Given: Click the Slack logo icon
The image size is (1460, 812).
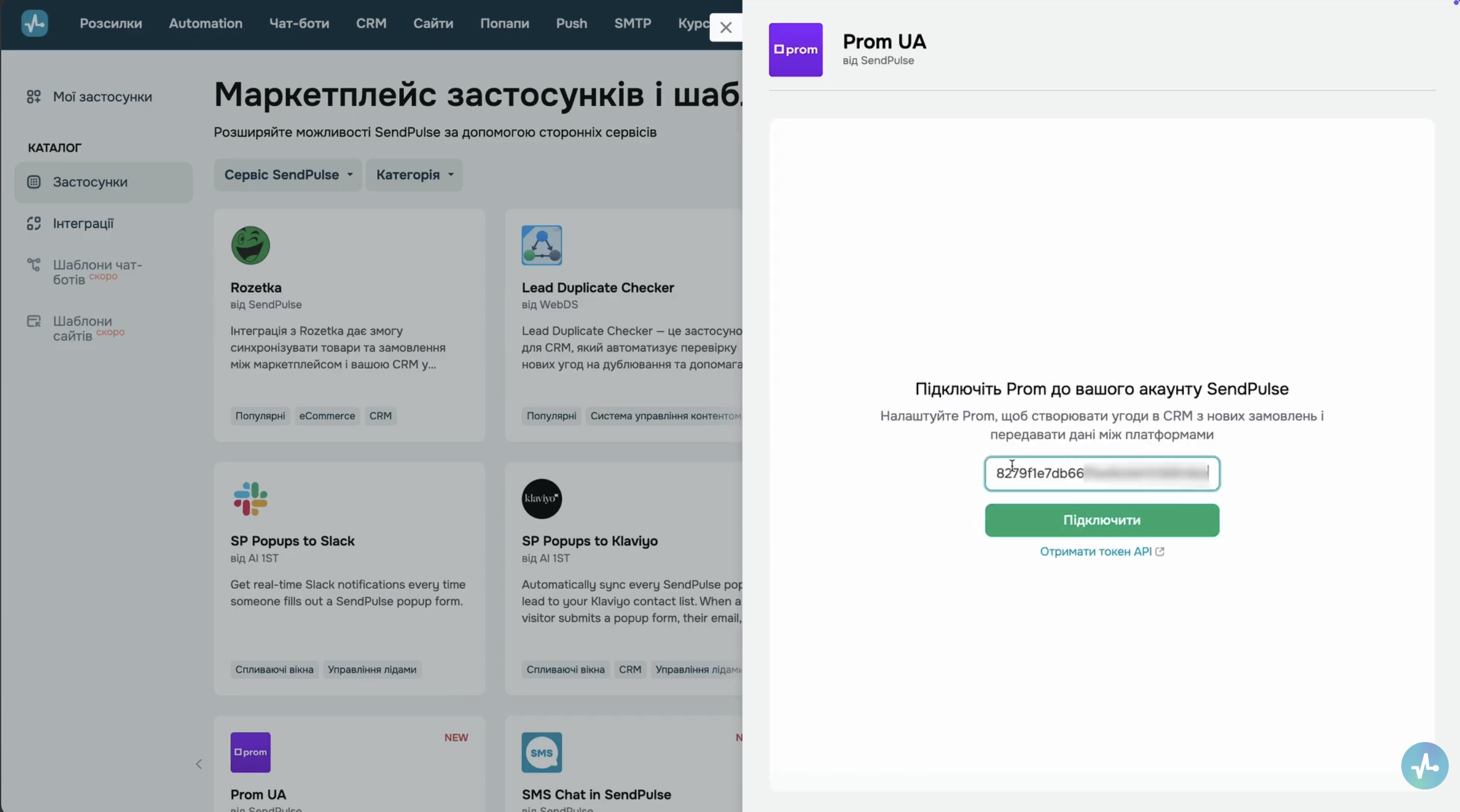Looking at the screenshot, I should (250, 498).
